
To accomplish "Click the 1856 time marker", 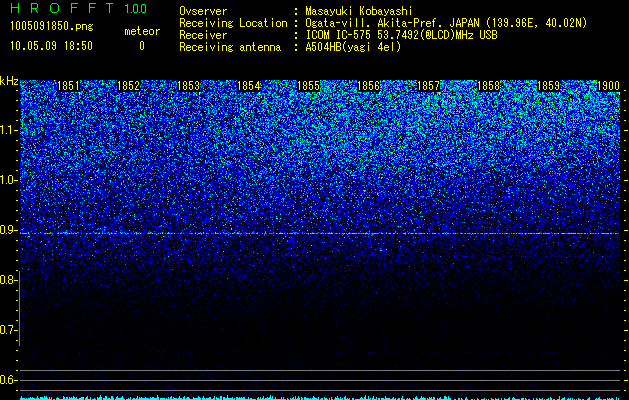I will tap(368, 86).
